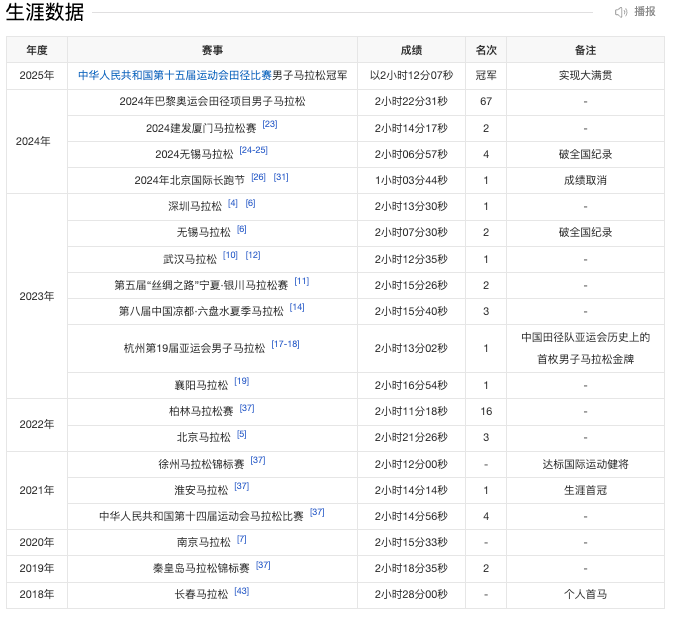Open reference [19] beside 襄阳马拉松

pyautogui.click(x=241, y=381)
